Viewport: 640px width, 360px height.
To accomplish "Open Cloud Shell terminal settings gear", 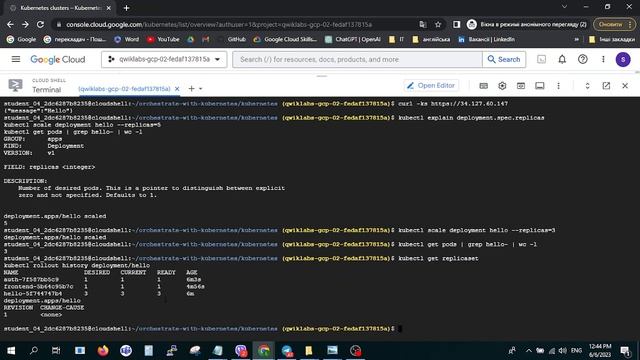I will click(x=502, y=86).
